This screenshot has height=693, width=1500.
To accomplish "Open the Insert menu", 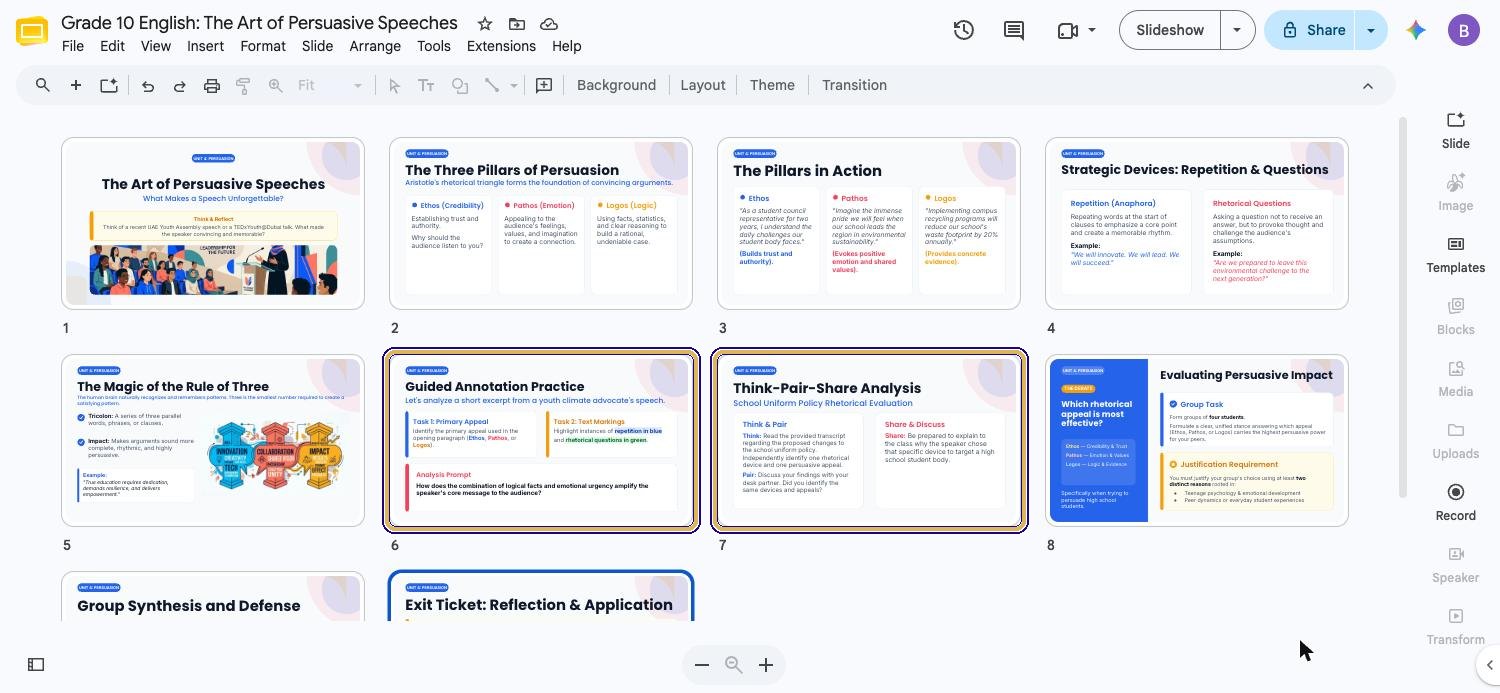I will click(x=205, y=46).
